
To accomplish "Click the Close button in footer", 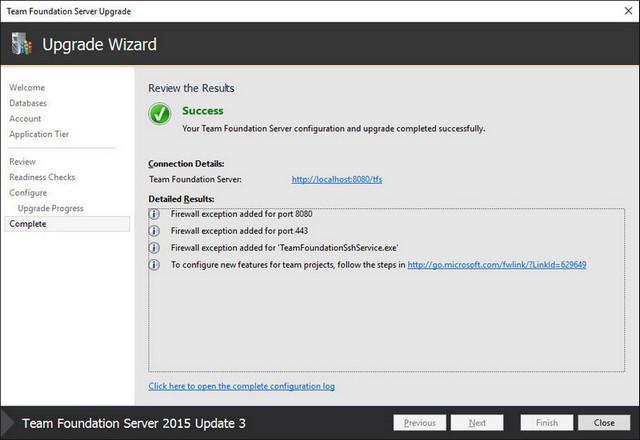I will 604,423.
